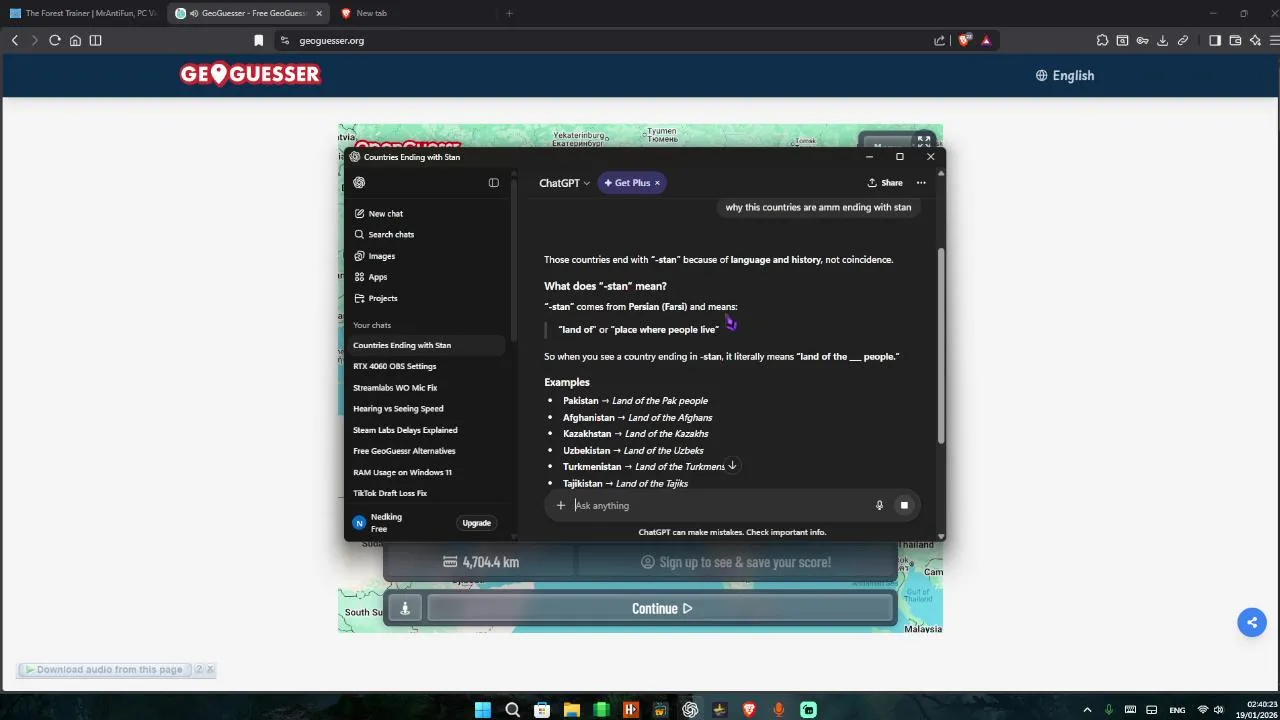The image size is (1280, 720).
Task: Open the Brave Wallet icon
Action: pos(1235,40)
